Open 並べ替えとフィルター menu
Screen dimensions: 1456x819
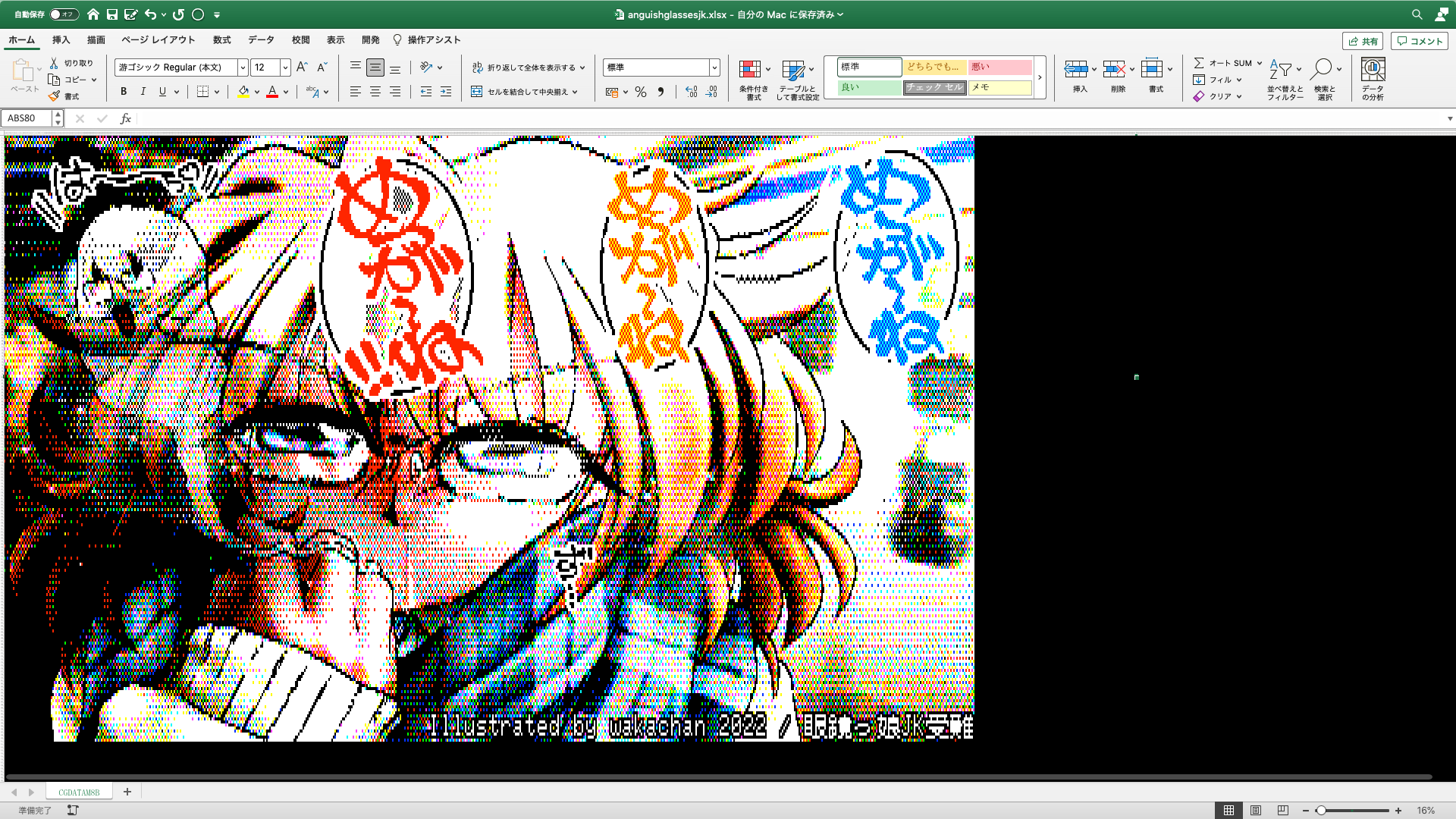tap(1285, 80)
